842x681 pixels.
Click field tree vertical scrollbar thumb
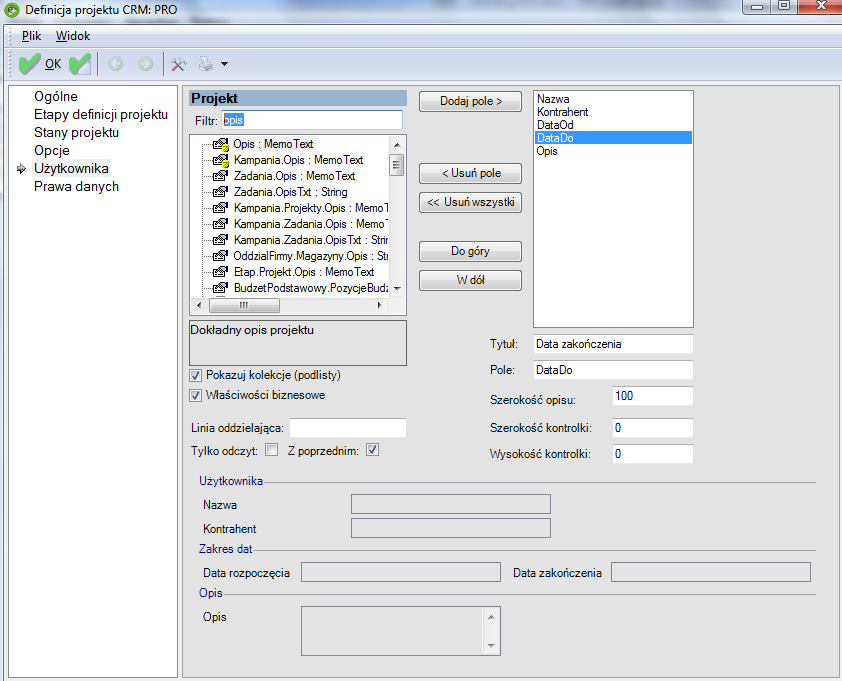pyautogui.click(x=397, y=164)
